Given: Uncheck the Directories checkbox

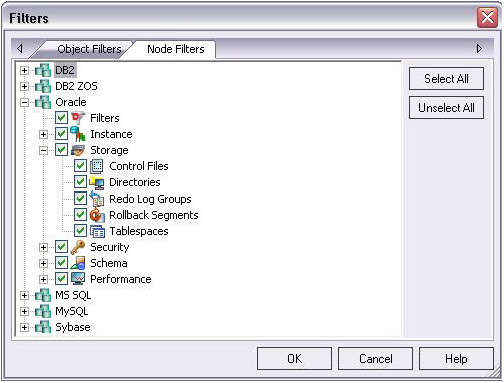Looking at the screenshot, I should coord(80,182).
